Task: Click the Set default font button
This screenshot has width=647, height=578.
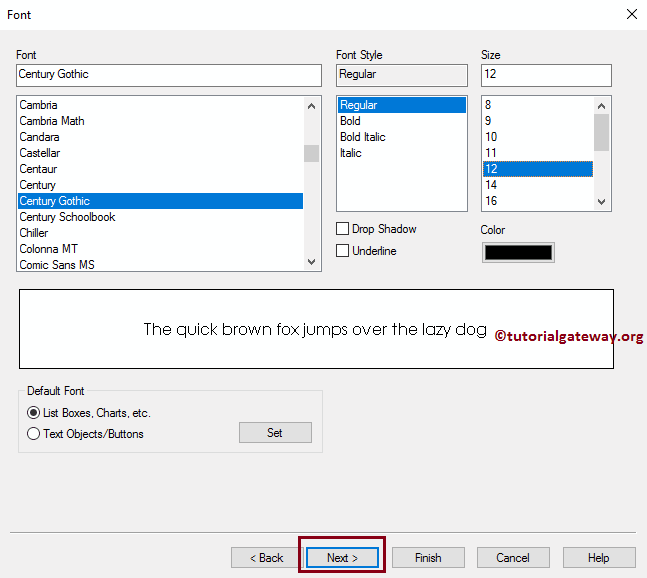Action: [x=275, y=432]
